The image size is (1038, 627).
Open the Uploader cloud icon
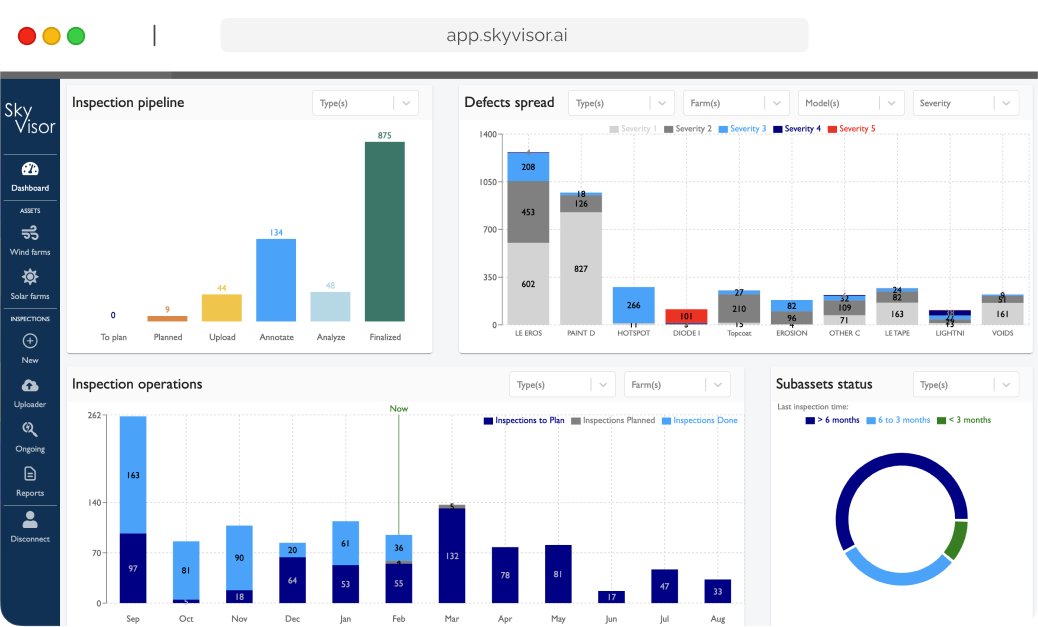pyautogui.click(x=30, y=386)
